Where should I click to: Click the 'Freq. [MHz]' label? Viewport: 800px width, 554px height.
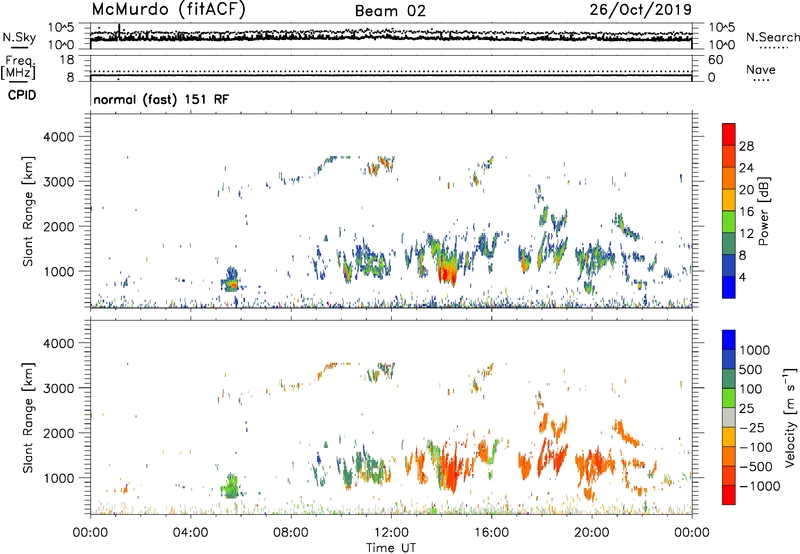coord(19,67)
